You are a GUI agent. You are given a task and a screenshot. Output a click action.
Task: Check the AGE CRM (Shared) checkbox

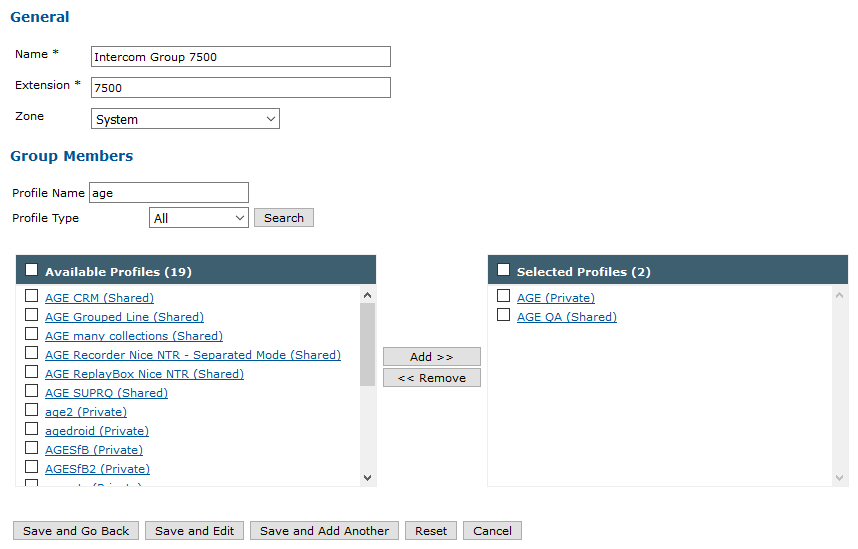[32, 297]
